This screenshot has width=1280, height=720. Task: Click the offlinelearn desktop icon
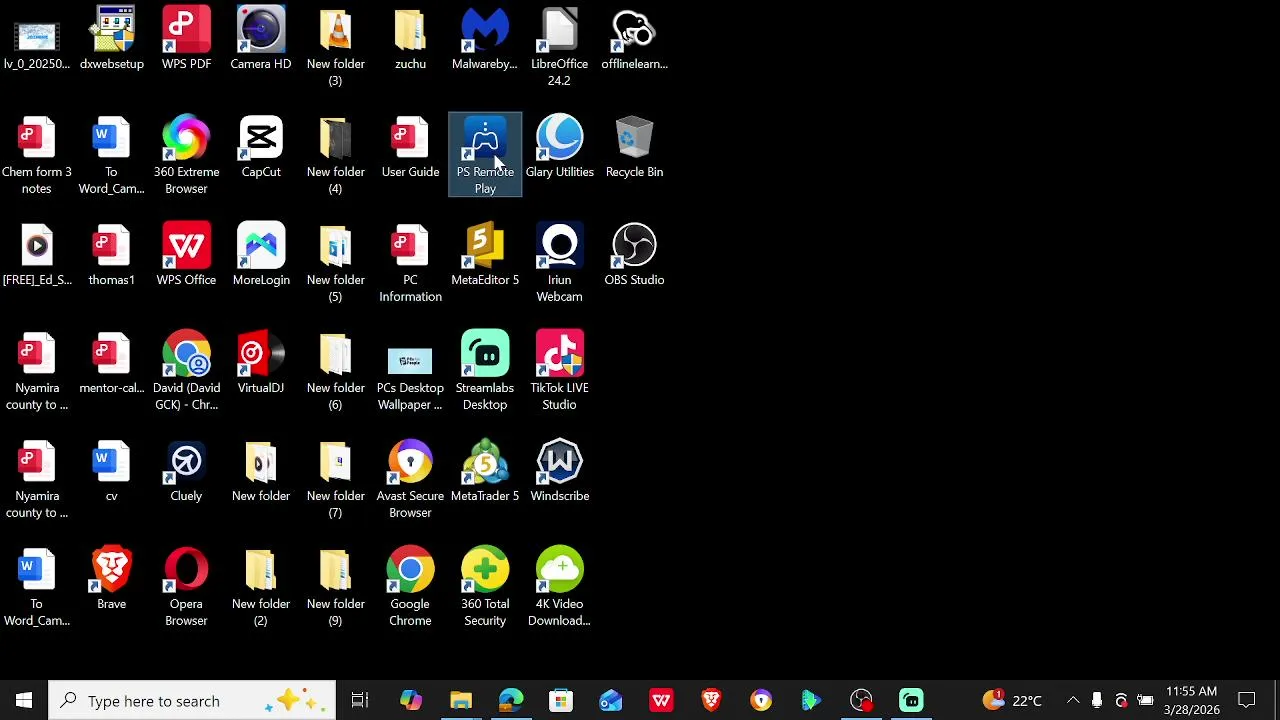coord(634,38)
